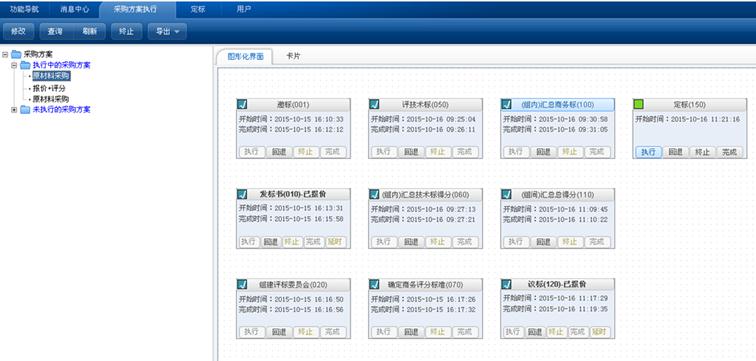
Task: Click 终止 on 组建评标委员会(020) card
Action: 306,332
